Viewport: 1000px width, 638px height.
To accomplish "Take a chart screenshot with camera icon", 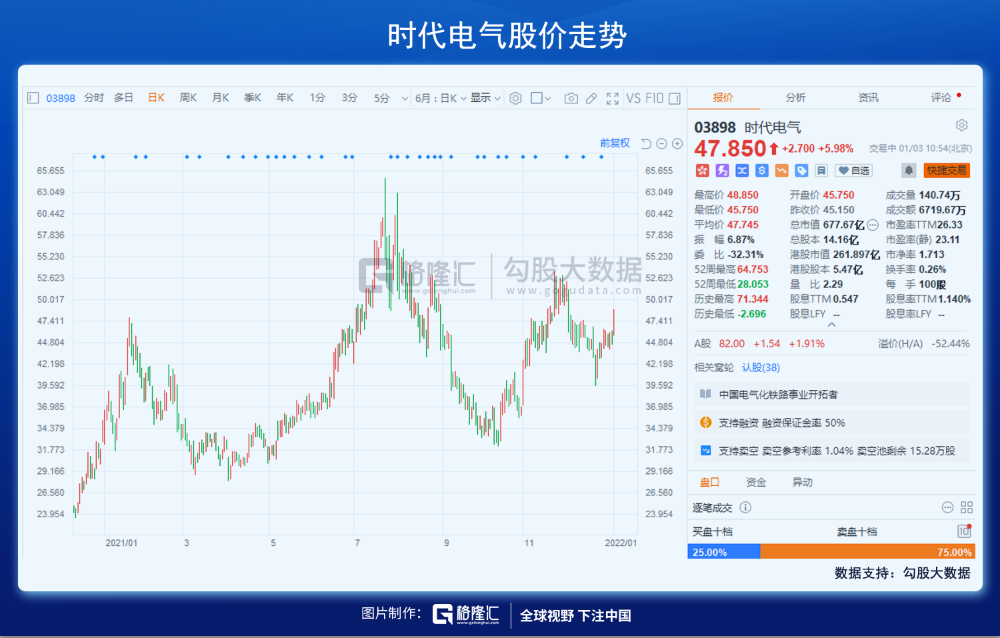I will [x=571, y=98].
